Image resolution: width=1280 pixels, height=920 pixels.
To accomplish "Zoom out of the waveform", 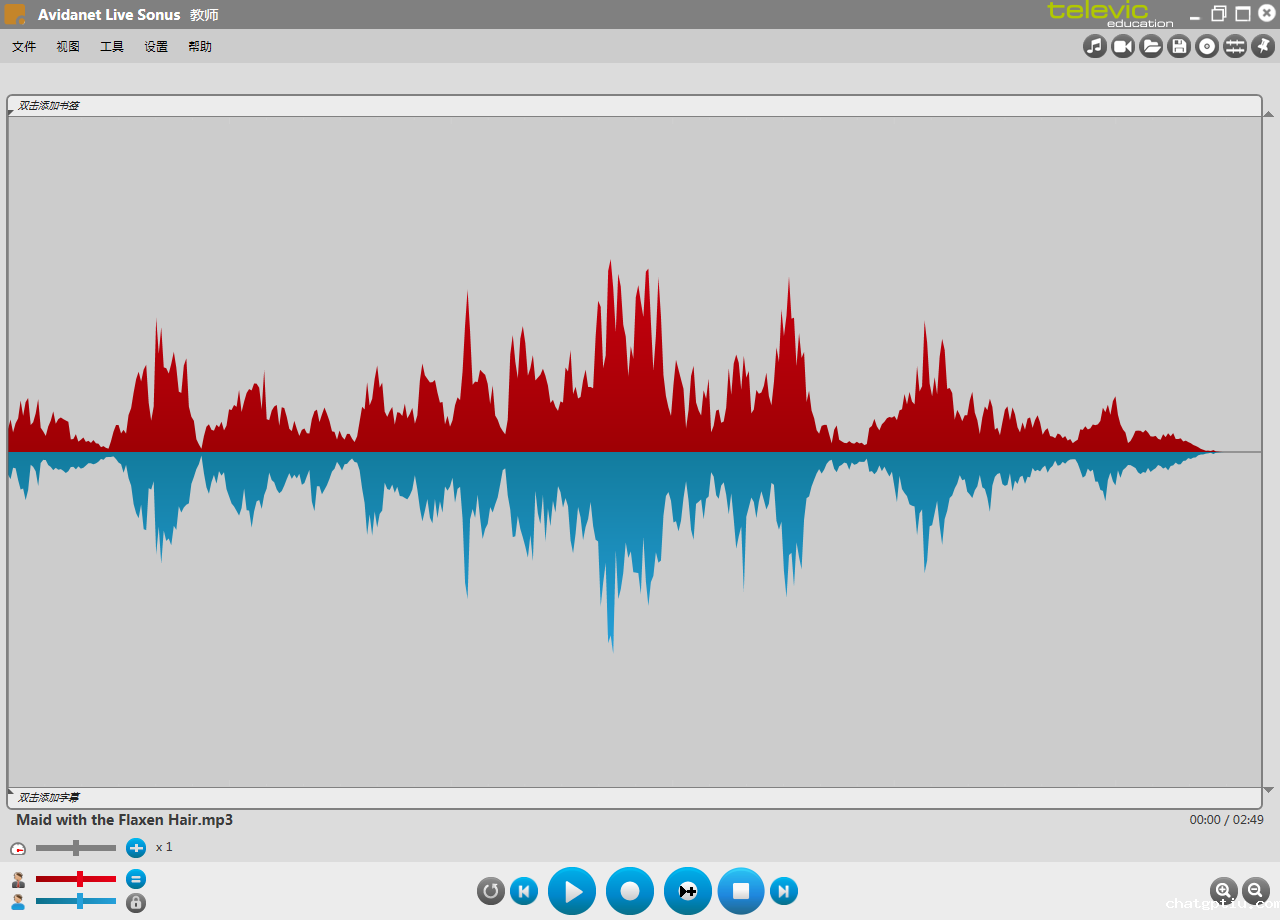I will (1255, 890).
